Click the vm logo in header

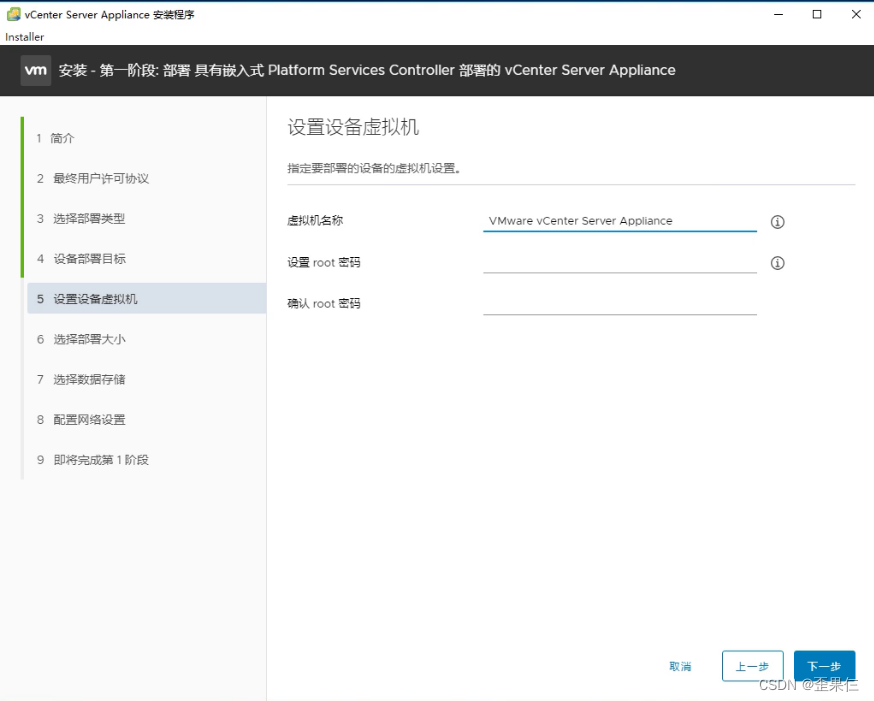(36, 70)
